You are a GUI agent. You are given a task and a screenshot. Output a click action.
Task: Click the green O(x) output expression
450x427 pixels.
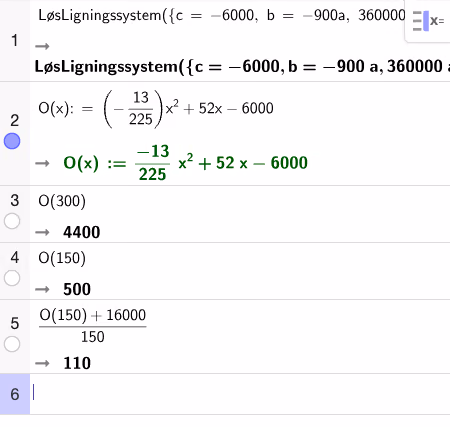coord(185,163)
